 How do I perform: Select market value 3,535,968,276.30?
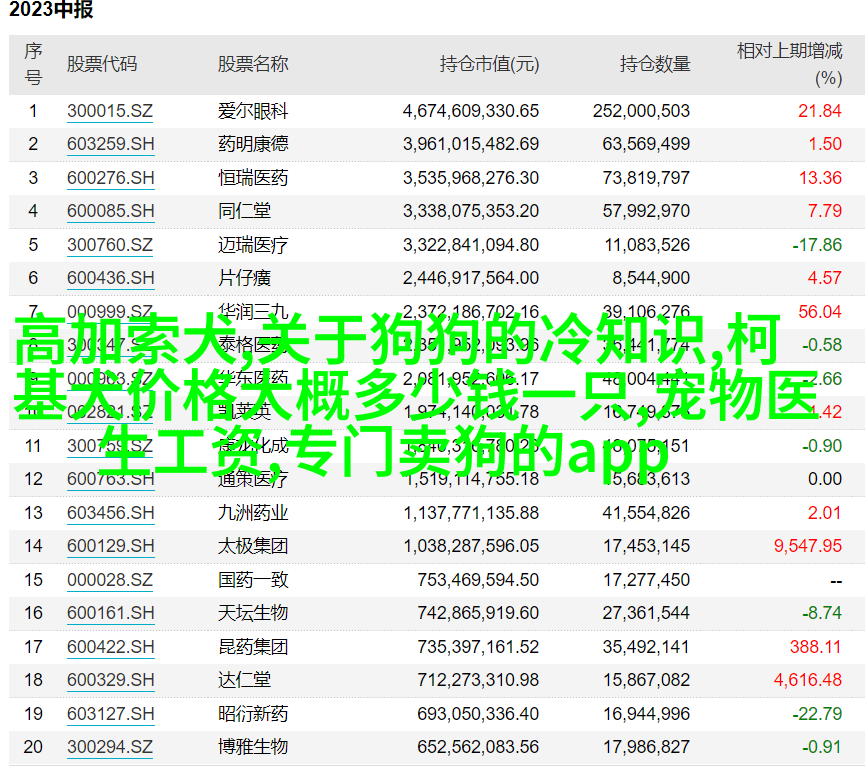[x=471, y=178]
